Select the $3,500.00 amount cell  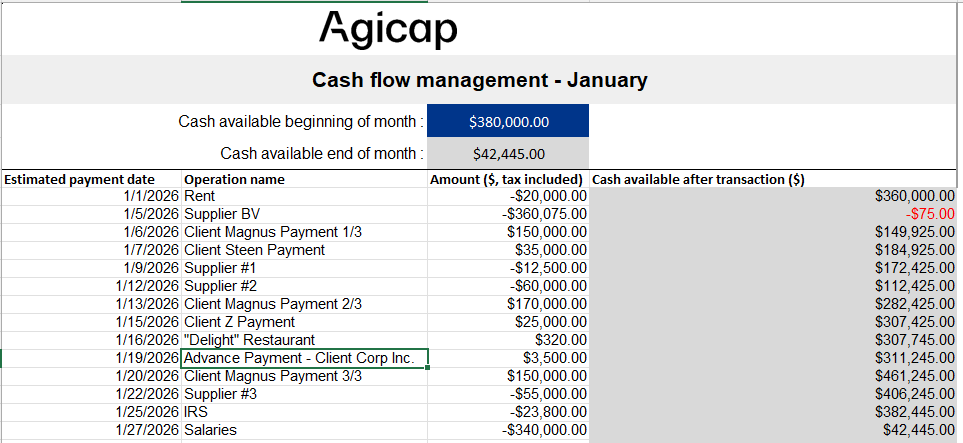coord(508,358)
